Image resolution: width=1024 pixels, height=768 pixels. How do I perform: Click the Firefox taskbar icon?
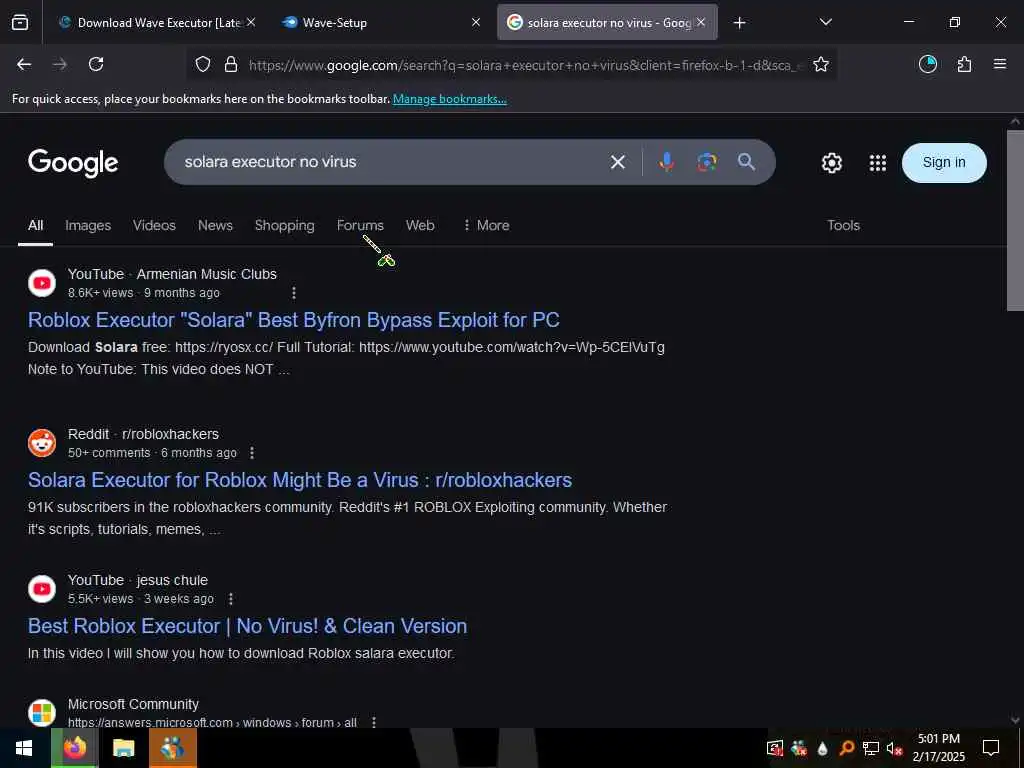tap(74, 748)
